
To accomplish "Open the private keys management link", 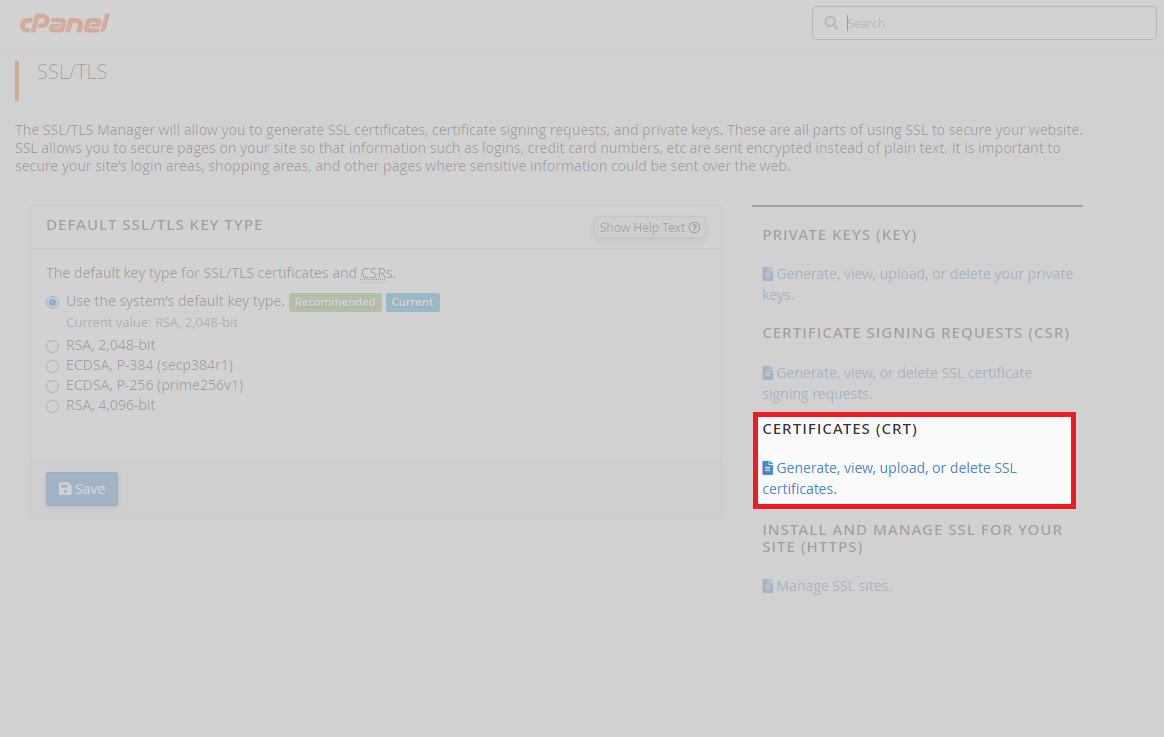I will (918, 284).
